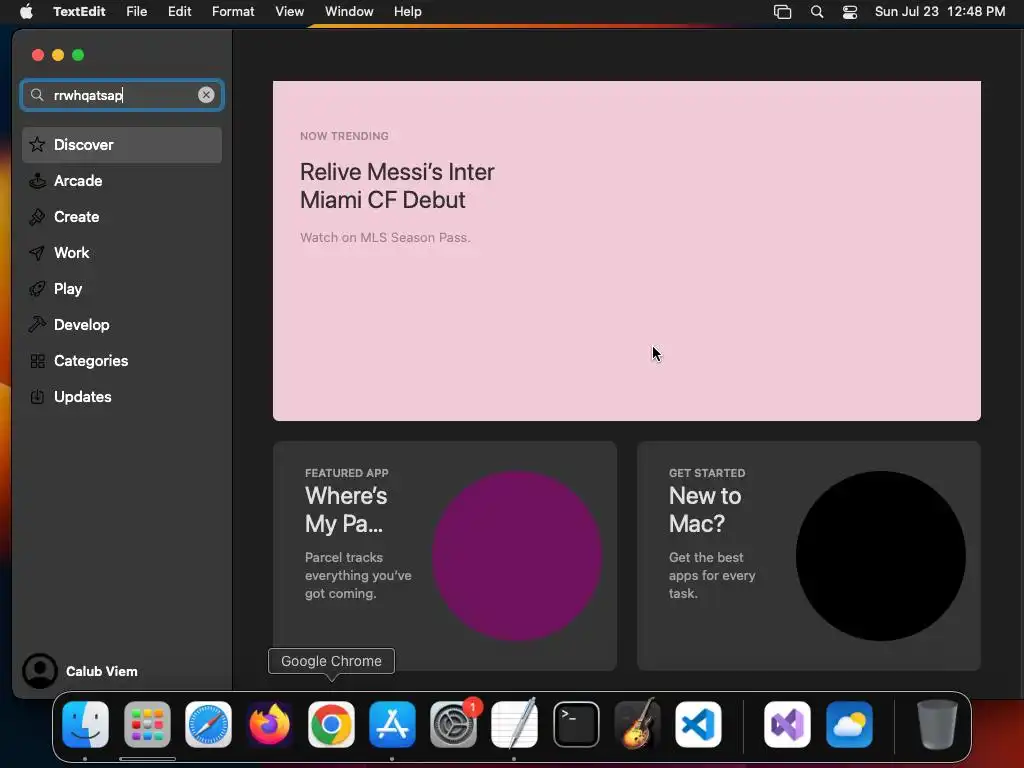Screen dimensions: 1024x768
Task: Go to the Categories label in the sidebar
Action: pos(91,360)
